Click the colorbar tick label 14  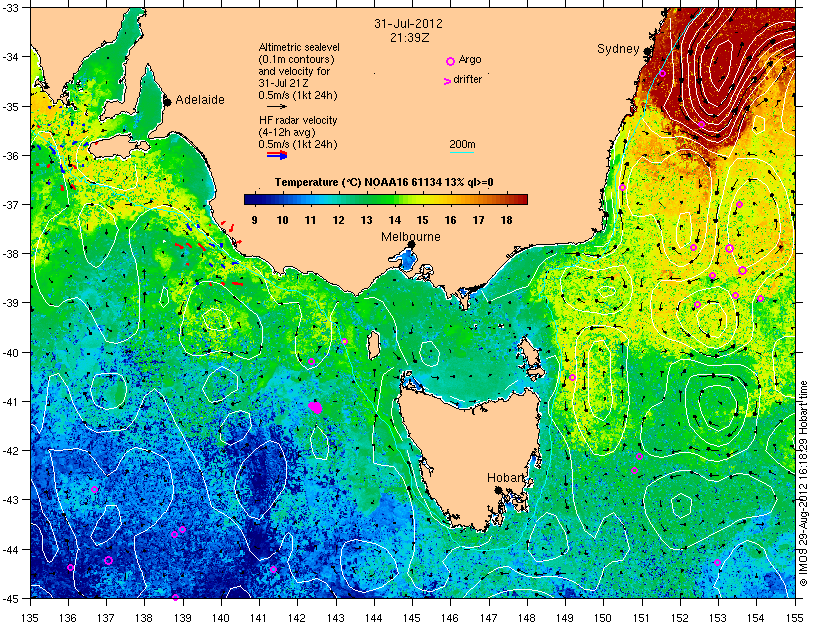[x=394, y=220]
